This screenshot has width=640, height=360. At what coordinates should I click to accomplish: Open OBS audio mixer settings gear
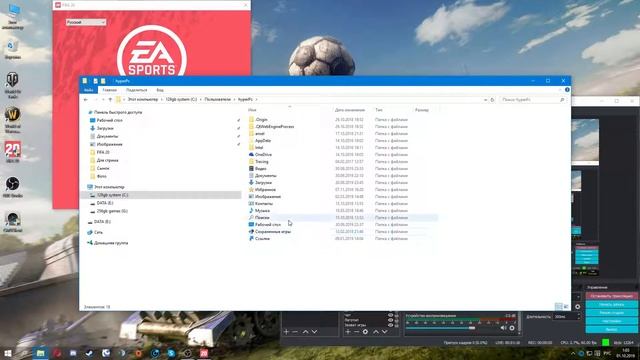(x=512, y=328)
